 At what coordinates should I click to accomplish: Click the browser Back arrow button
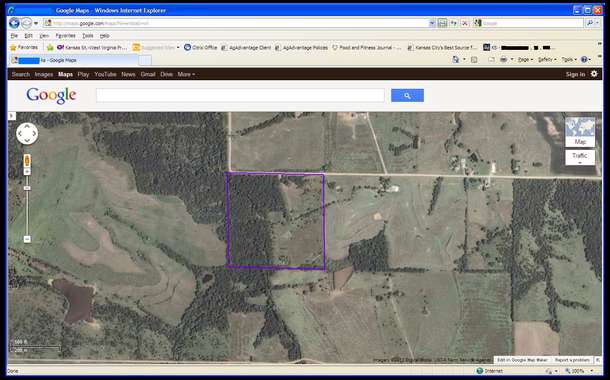point(14,23)
